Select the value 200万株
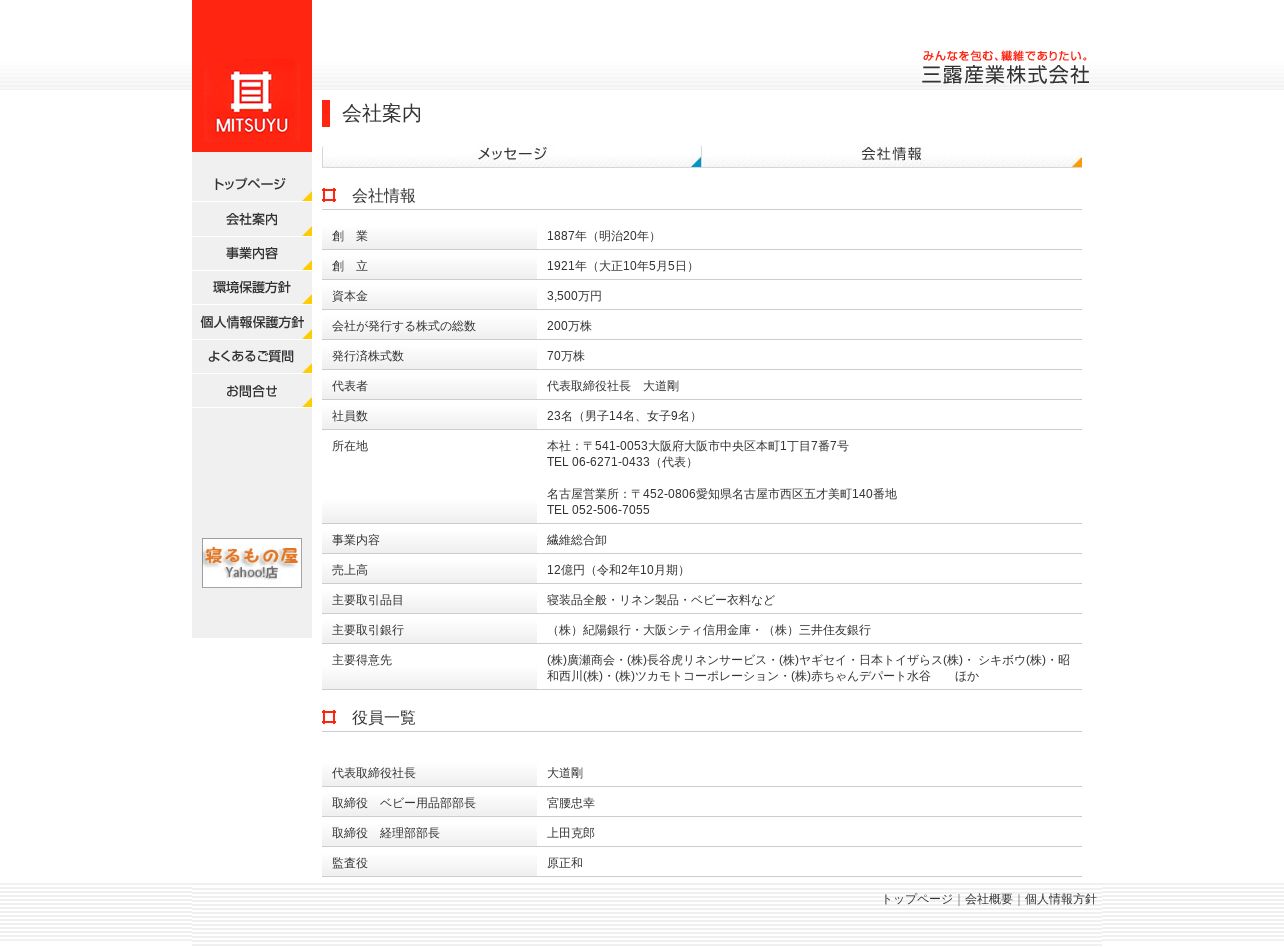The height and width of the screenshot is (947, 1284). point(569,326)
